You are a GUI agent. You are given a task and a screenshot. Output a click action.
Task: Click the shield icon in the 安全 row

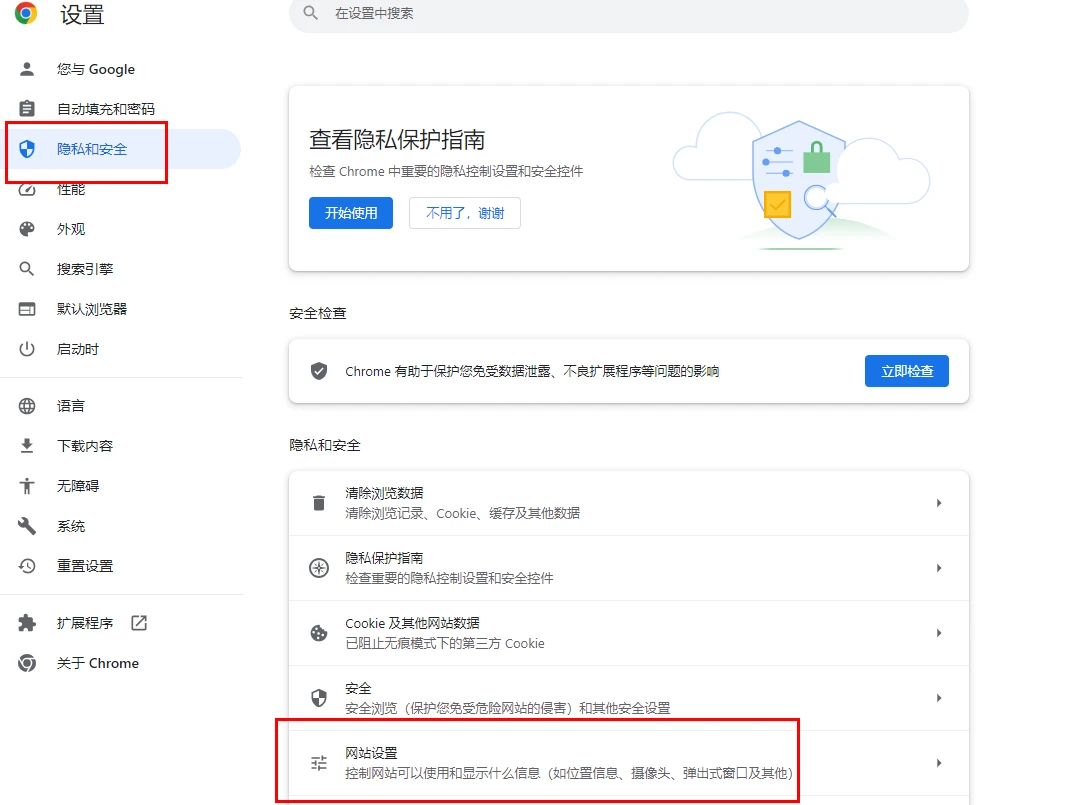click(x=319, y=698)
